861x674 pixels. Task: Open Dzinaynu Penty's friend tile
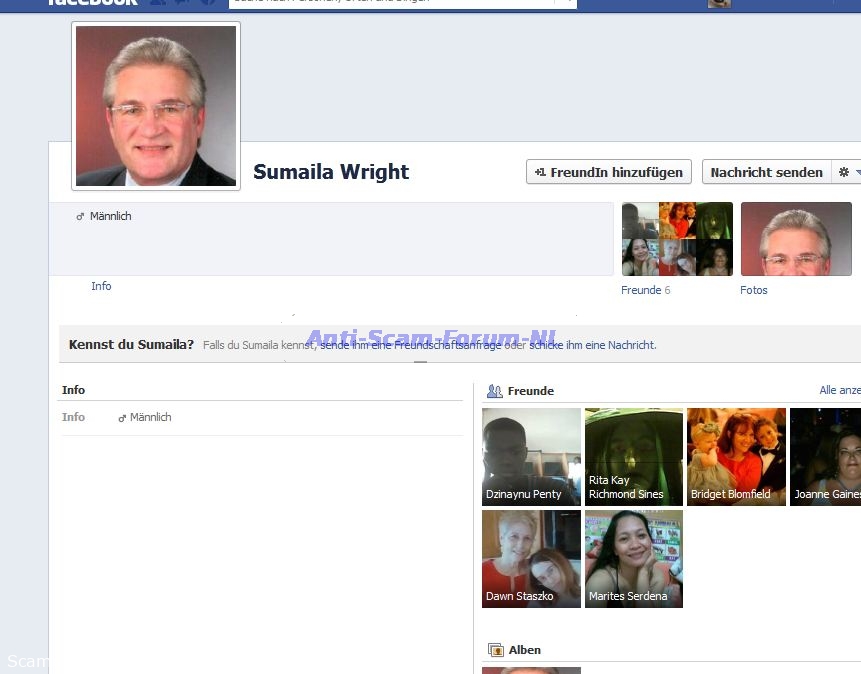[x=531, y=456]
